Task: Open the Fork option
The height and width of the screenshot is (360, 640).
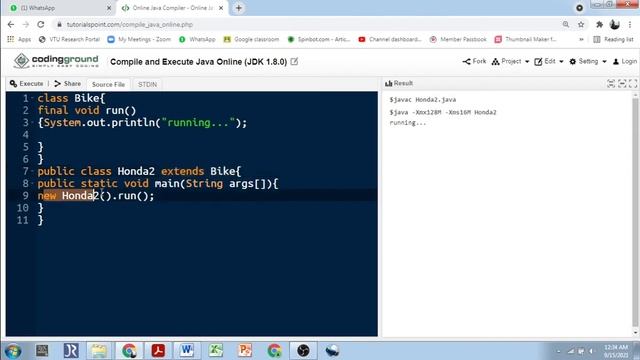Action: pyautogui.click(x=474, y=61)
